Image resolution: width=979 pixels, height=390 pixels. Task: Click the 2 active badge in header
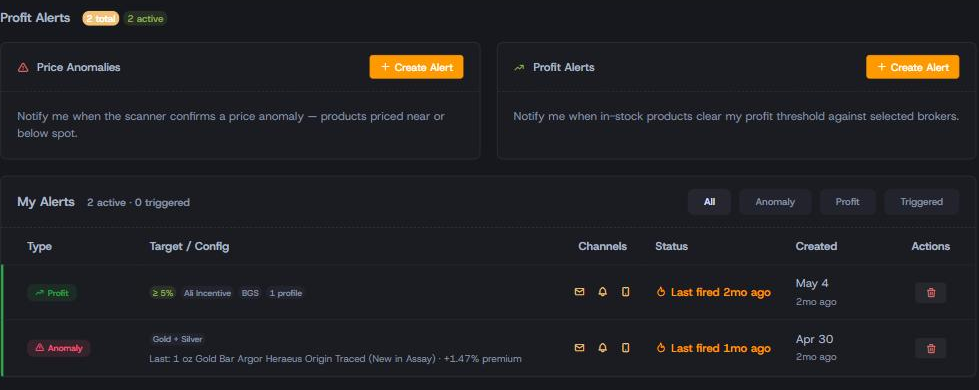point(145,19)
